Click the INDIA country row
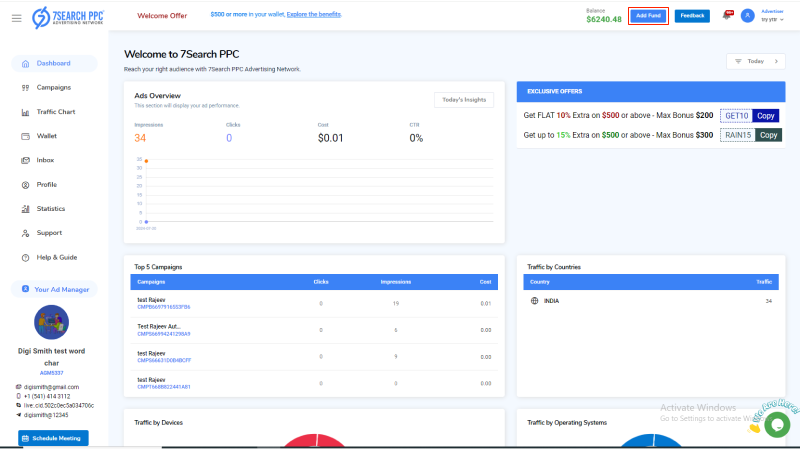This screenshot has height=449, width=800. click(x=651, y=301)
